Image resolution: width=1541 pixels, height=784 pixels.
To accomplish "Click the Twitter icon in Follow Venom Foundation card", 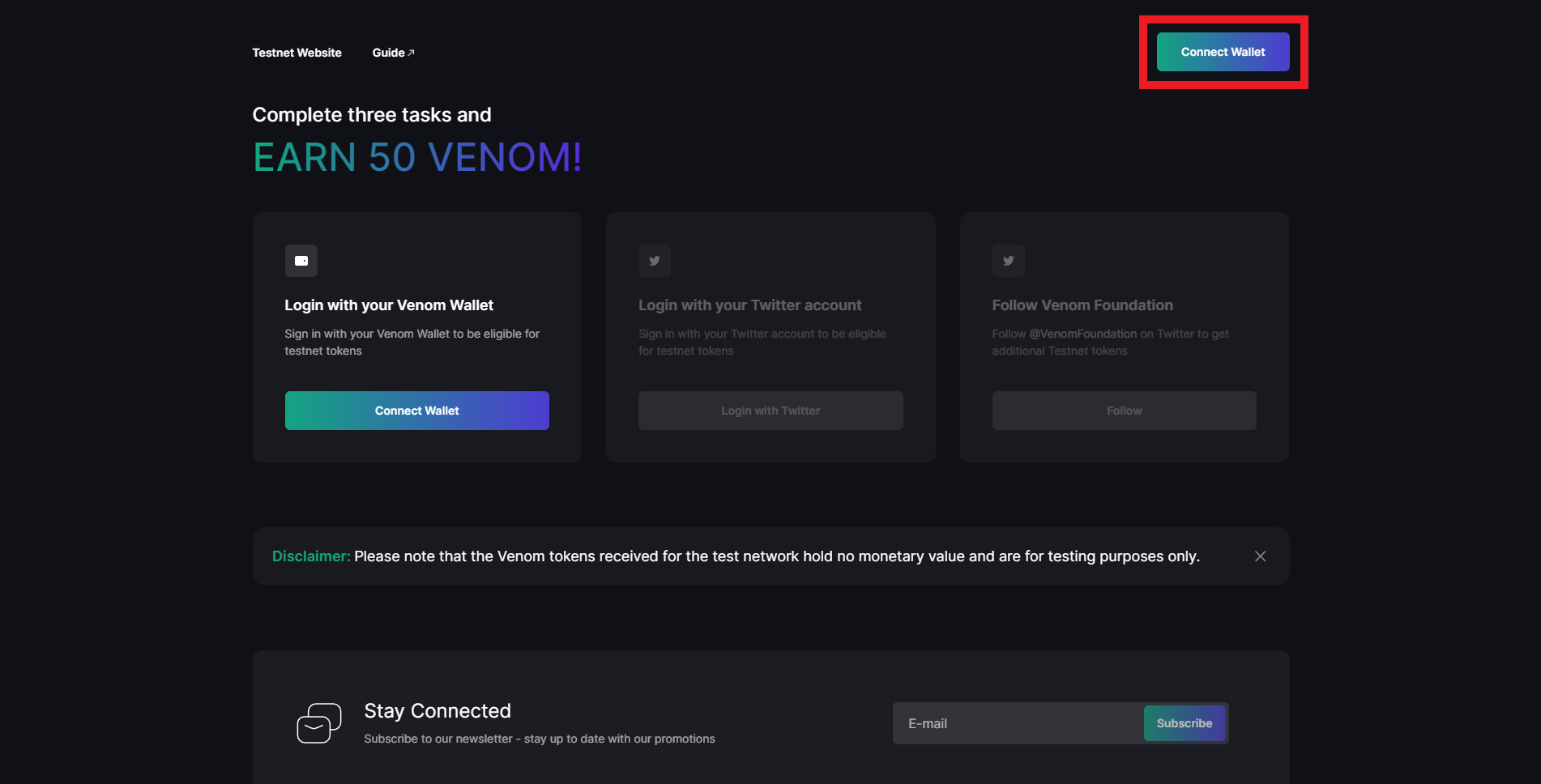I will [1009, 261].
